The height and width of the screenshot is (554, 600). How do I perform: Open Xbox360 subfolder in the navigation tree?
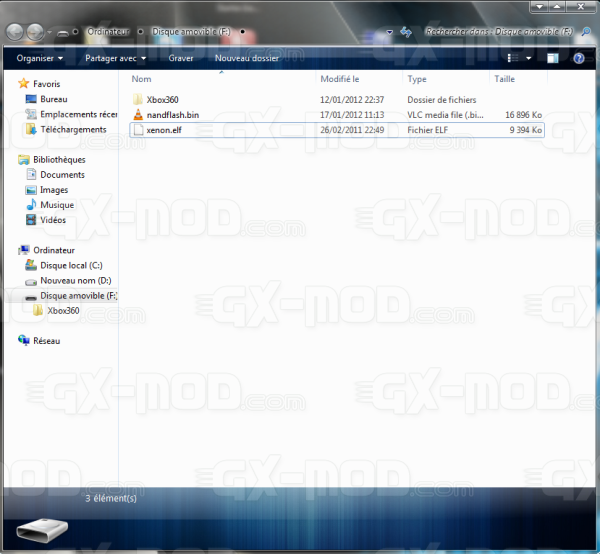(x=63, y=311)
